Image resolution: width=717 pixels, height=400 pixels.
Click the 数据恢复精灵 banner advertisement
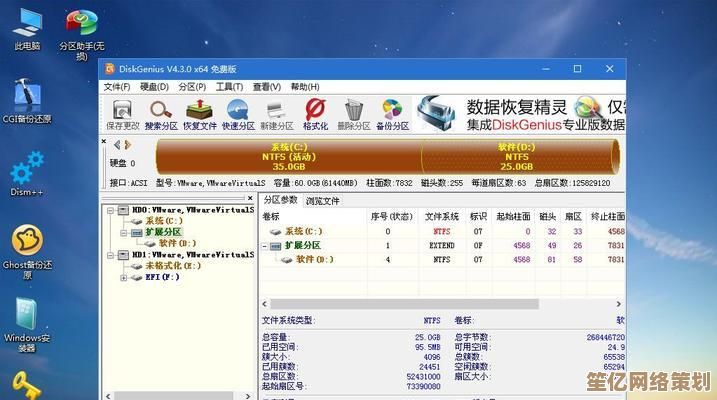click(x=521, y=114)
